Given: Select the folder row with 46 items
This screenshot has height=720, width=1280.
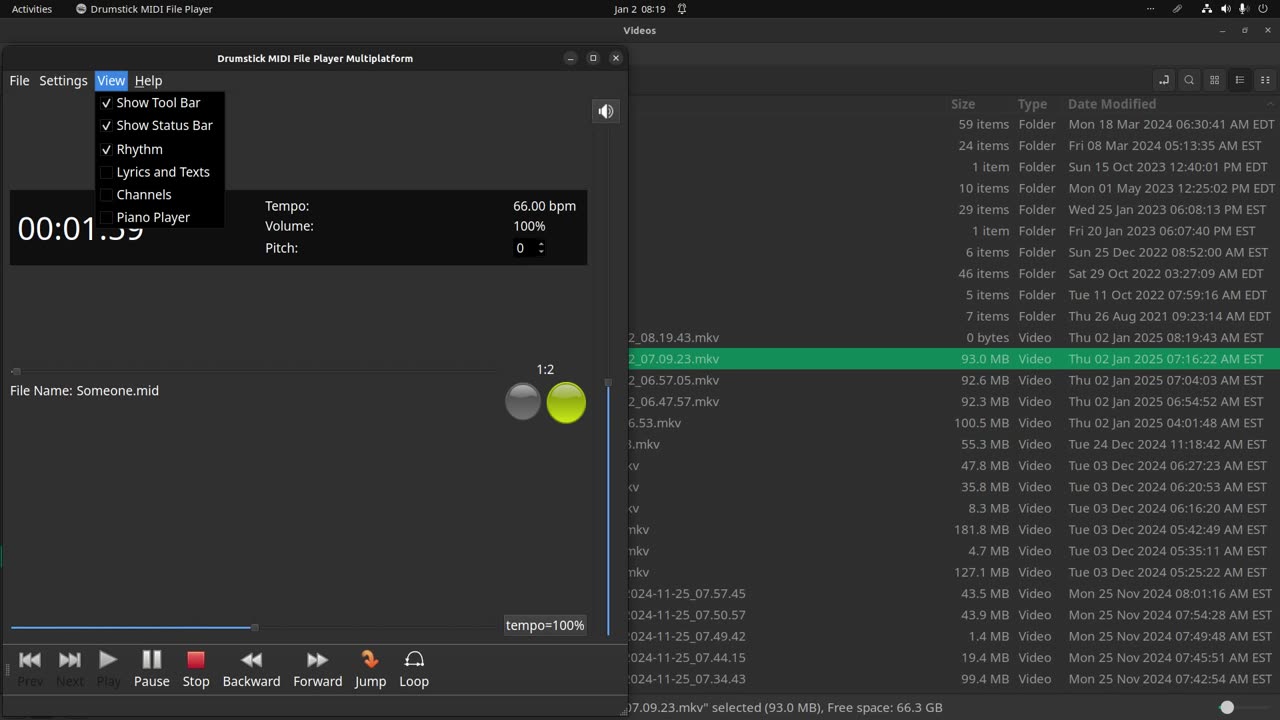Looking at the screenshot, I should tap(954, 273).
